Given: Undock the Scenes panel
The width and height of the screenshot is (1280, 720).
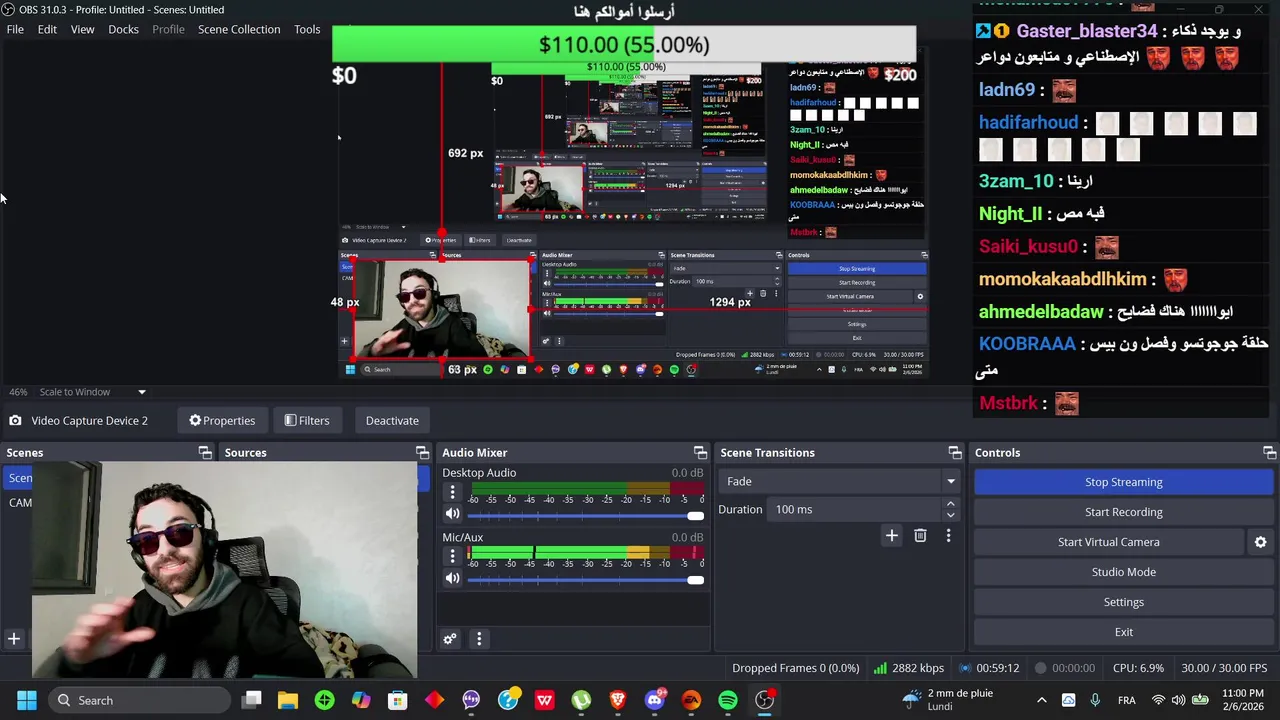Looking at the screenshot, I should click(205, 453).
